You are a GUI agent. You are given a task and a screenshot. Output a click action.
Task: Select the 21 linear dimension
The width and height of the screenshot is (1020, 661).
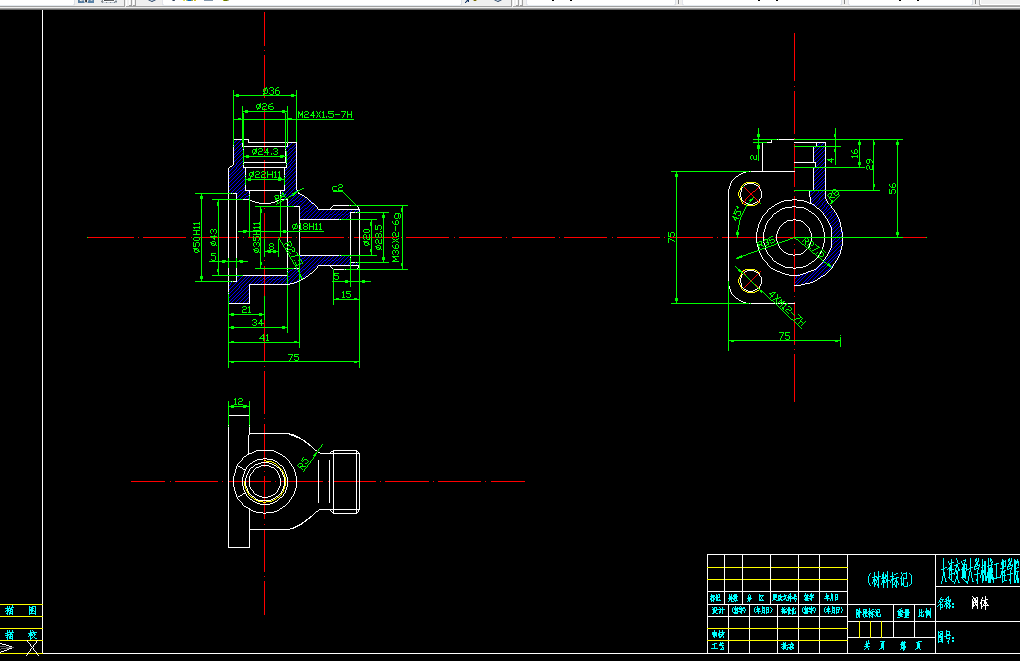pos(246,310)
